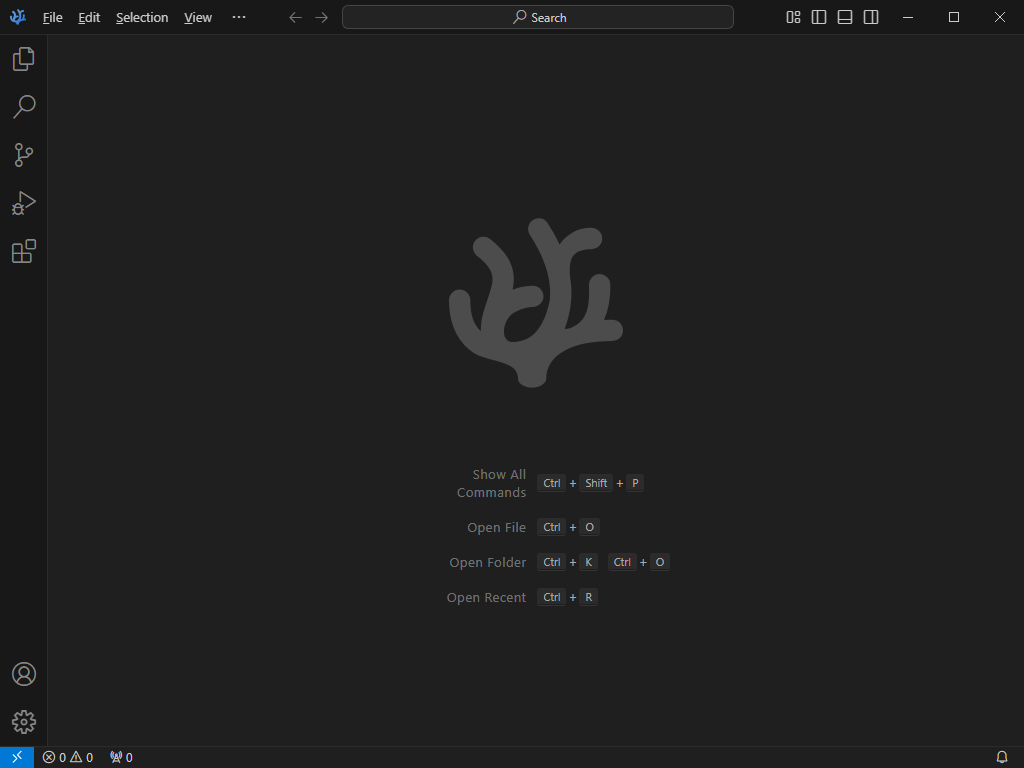
Task: Click the forwarded ports indicator in status bar
Action: [121, 757]
